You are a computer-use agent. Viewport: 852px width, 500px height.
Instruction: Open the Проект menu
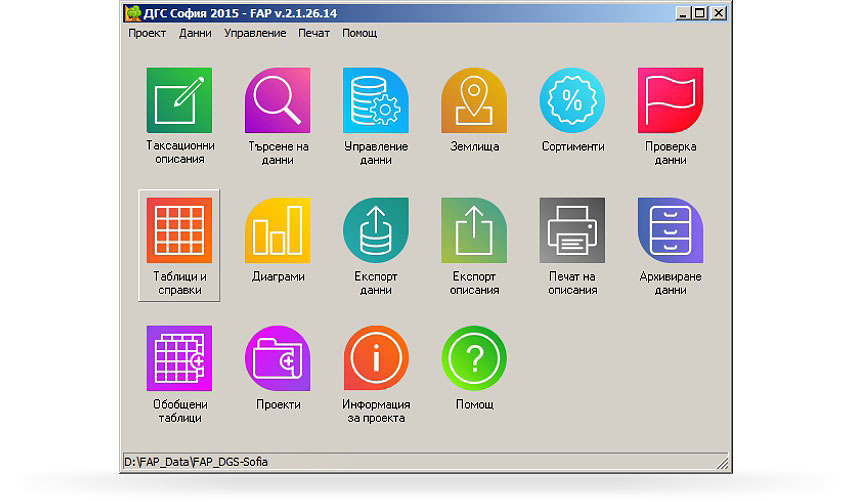[x=147, y=33]
